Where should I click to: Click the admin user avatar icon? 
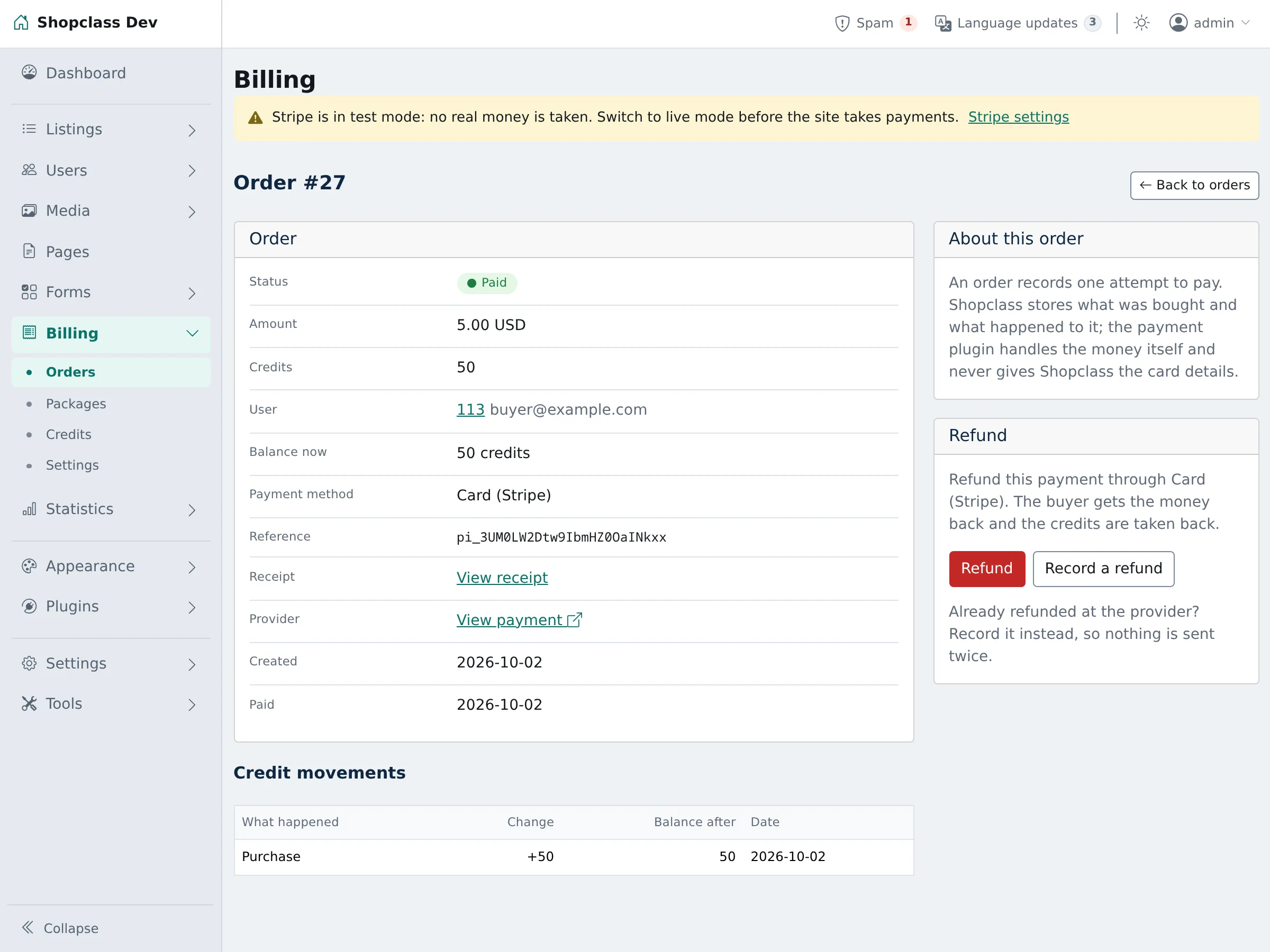coord(1178,23)
